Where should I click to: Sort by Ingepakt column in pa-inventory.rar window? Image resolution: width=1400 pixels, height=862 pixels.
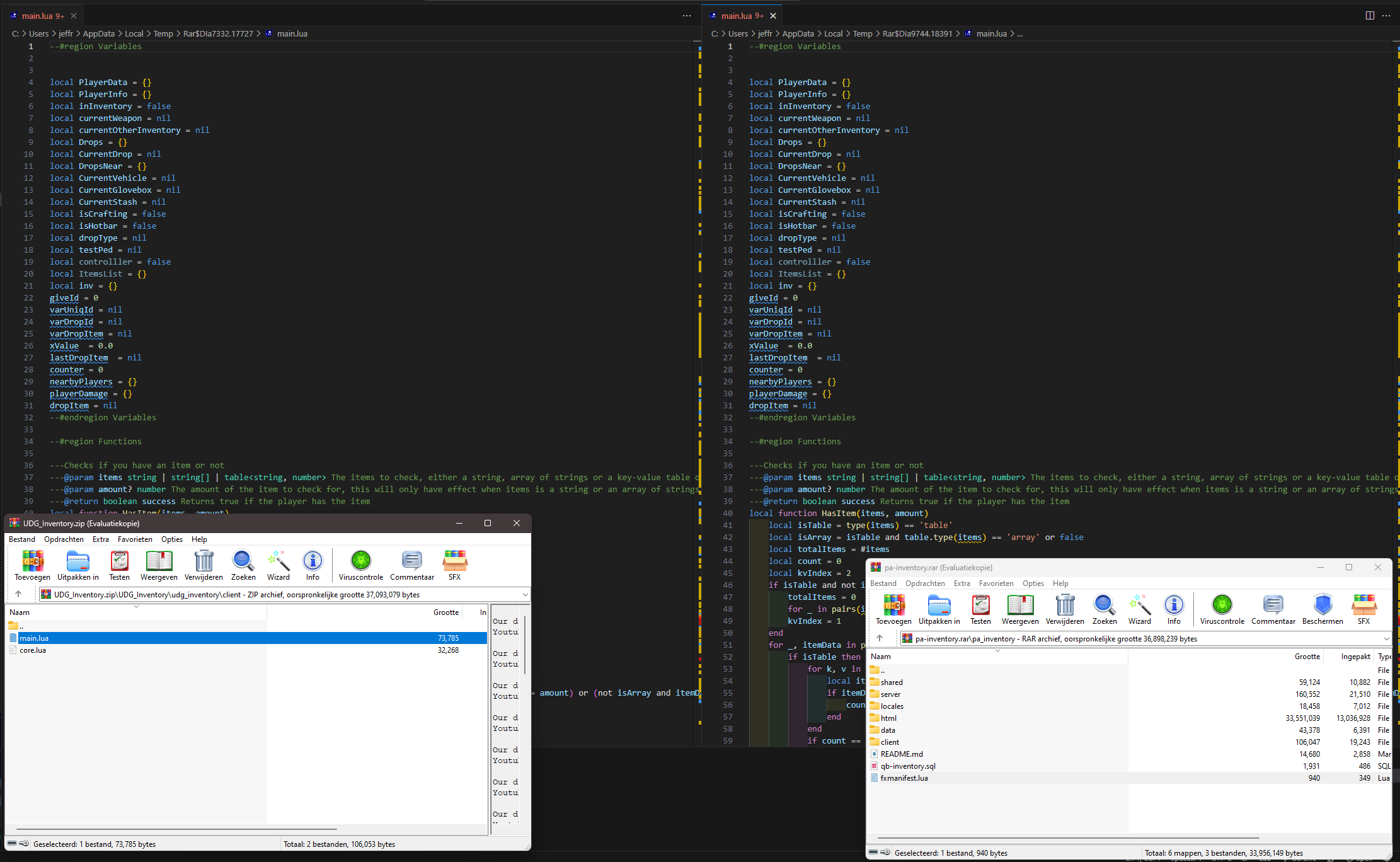click(x=1355, y=657)
